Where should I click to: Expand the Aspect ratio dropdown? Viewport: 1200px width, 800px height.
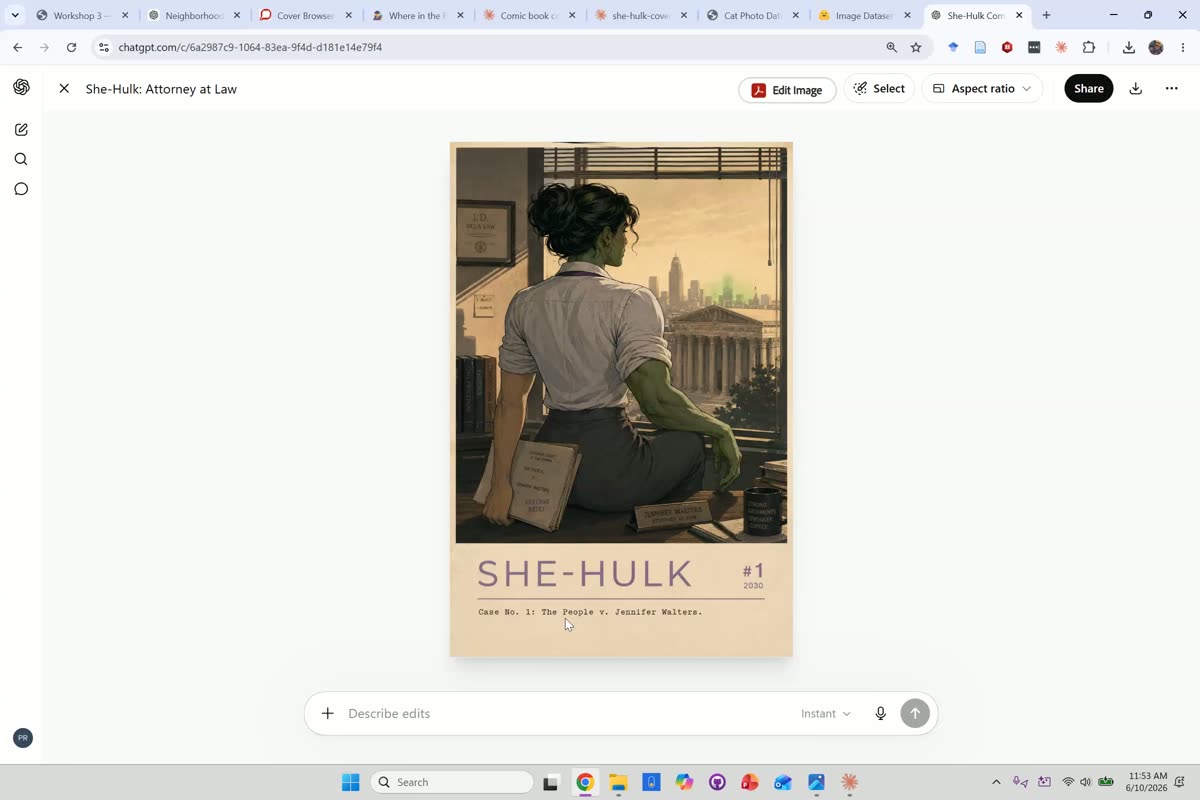click(x=982, y=89)
